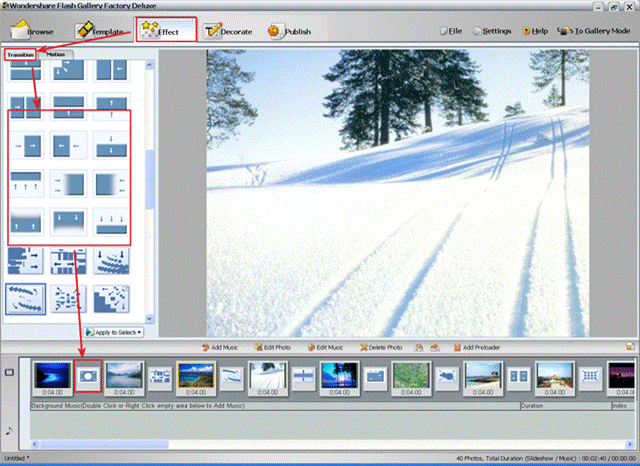The image size is (640, 466).
Task: Open the Publish step
Action: (289, 31)
